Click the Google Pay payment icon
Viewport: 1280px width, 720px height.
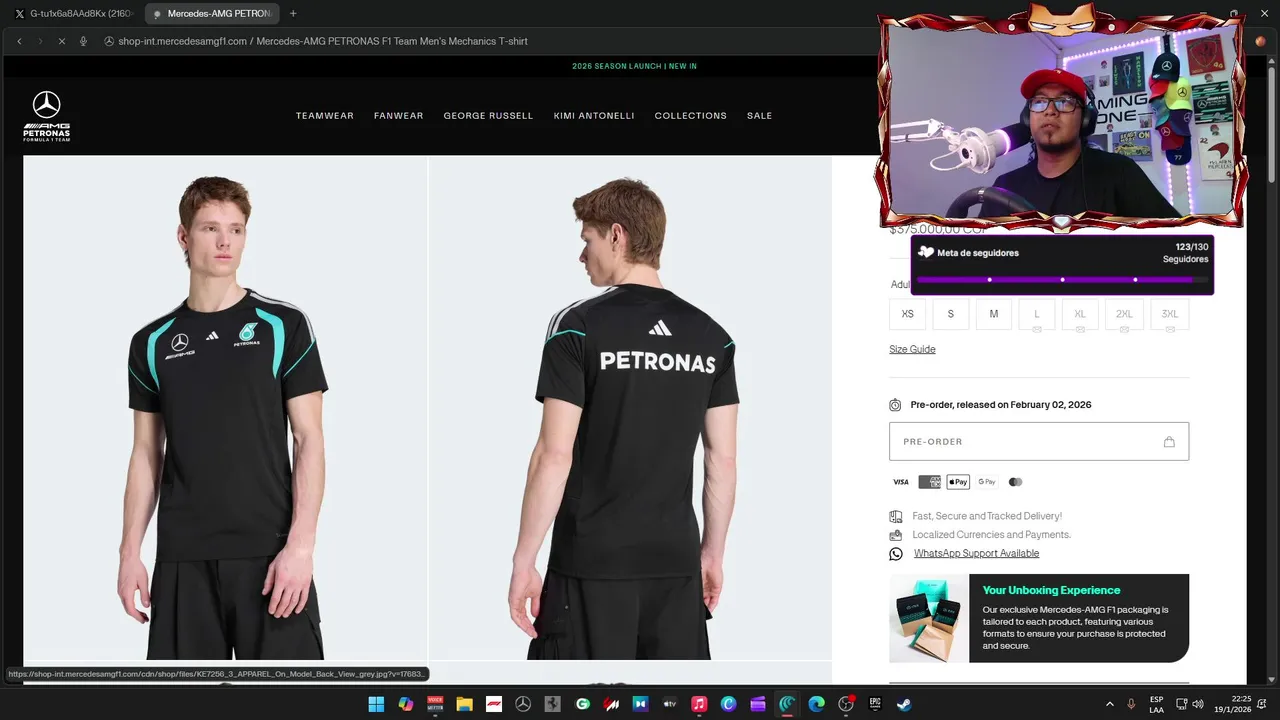click(x=987, y=482)
